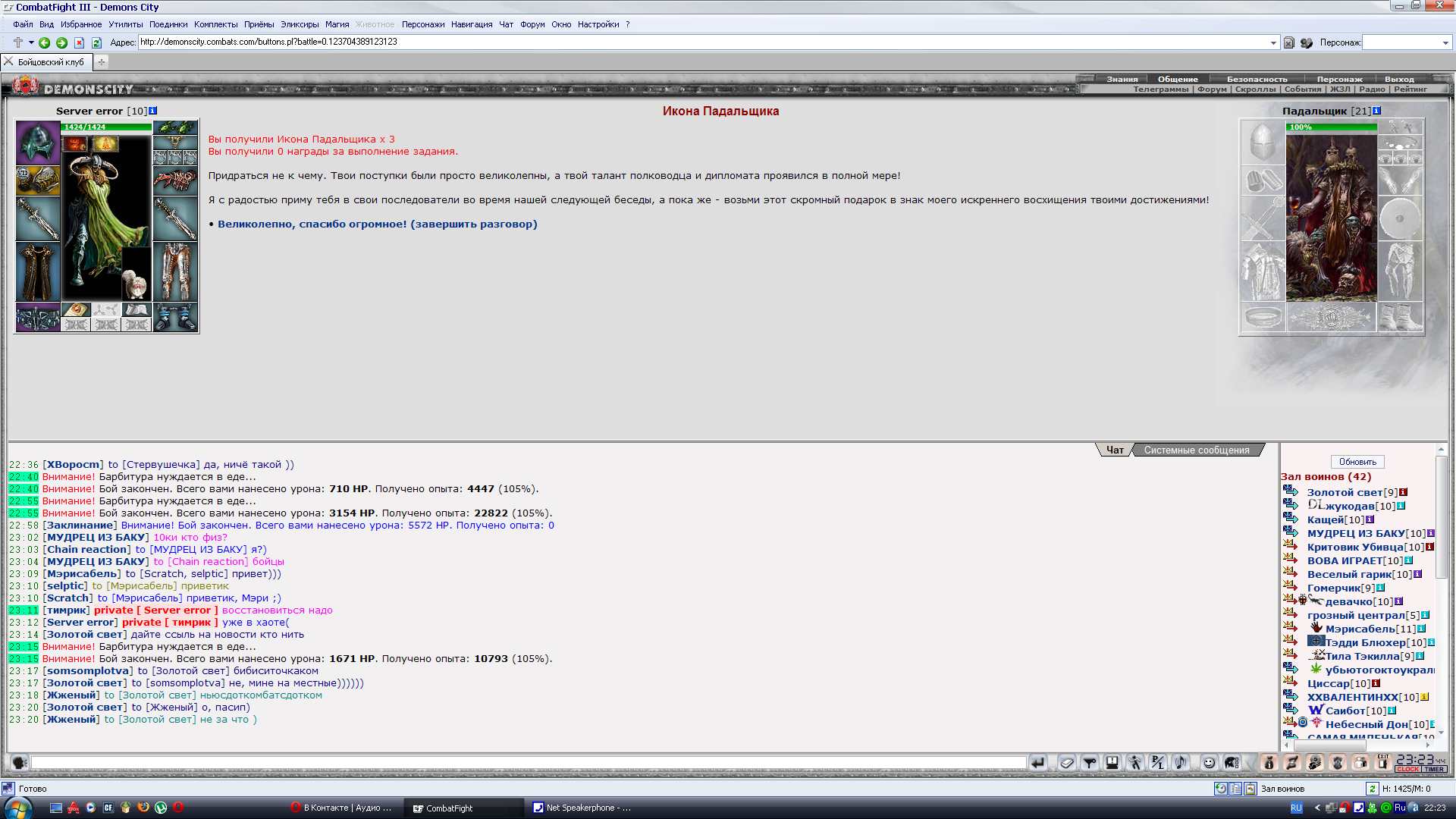
Task: Click player Золотой свет[9] in the list
Action: pyautogui.click(x=1352, y=492)
